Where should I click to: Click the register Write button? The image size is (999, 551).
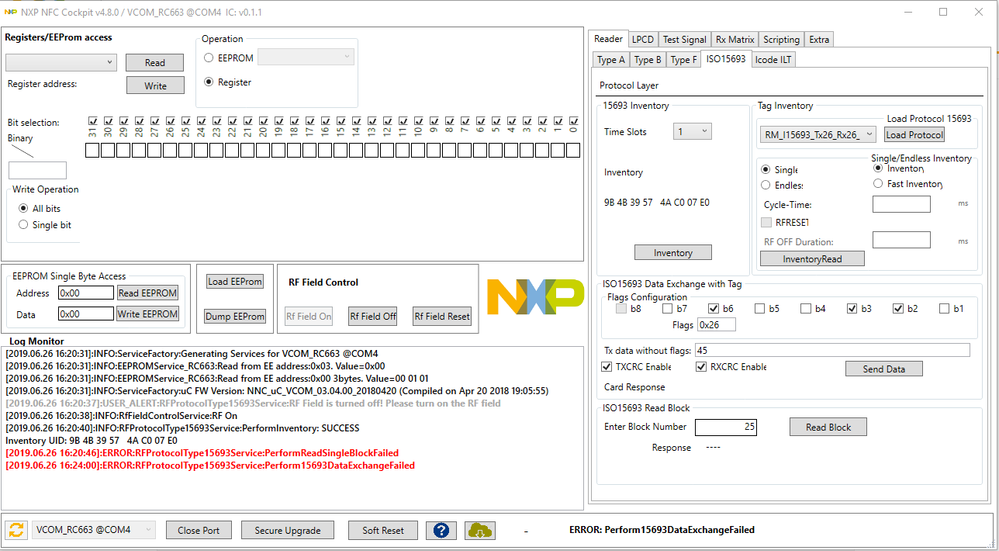[155, 85]
